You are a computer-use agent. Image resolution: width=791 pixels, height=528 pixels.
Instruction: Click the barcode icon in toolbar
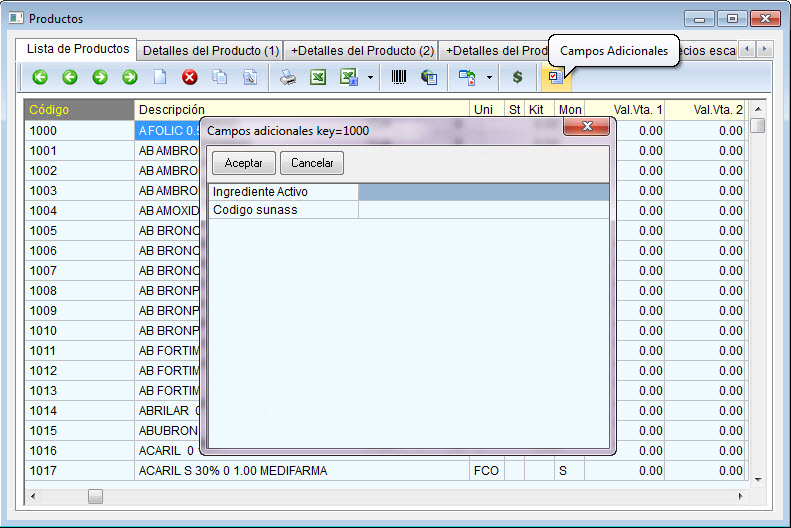399,77
